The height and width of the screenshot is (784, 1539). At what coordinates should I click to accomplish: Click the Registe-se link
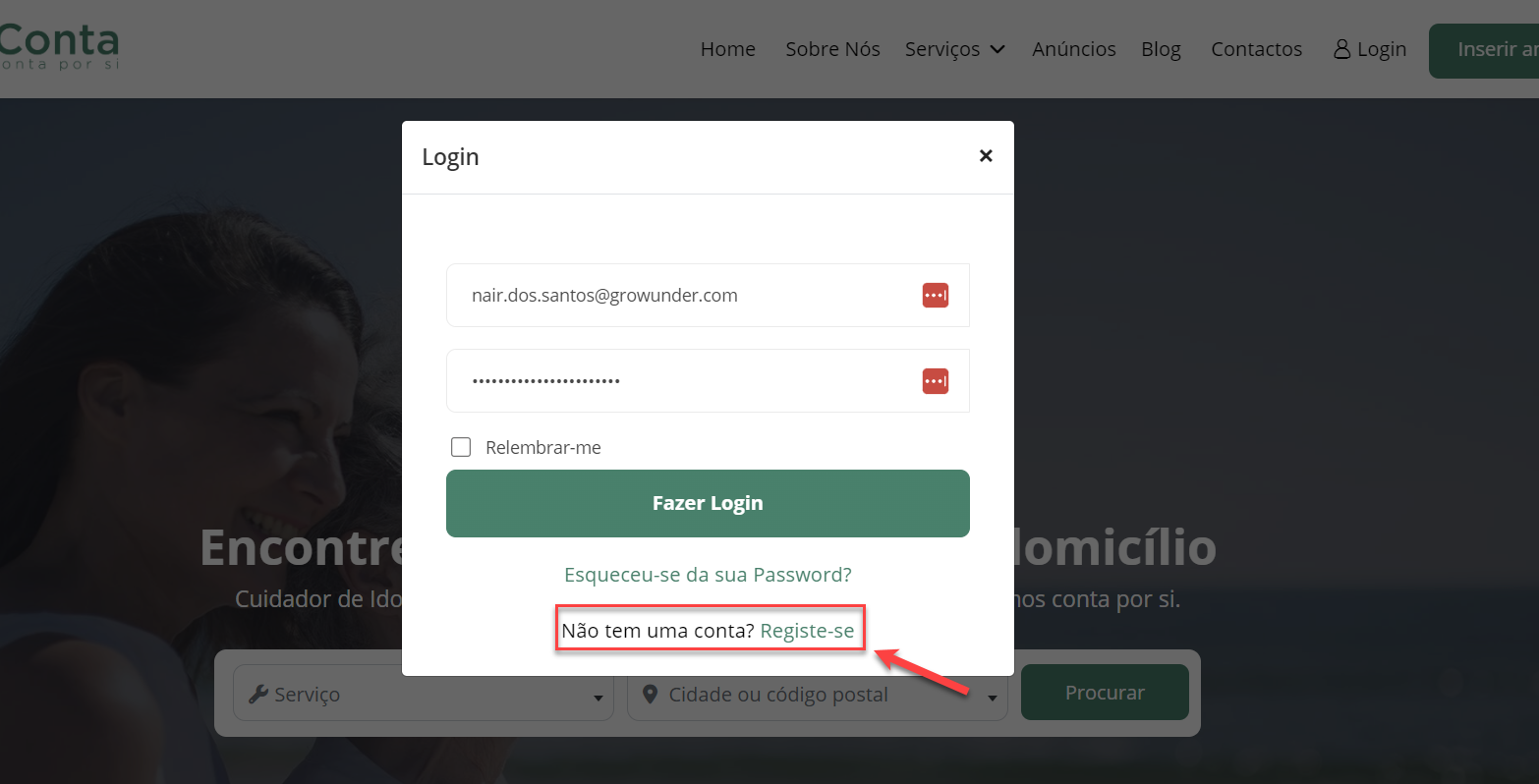point(807,631)
